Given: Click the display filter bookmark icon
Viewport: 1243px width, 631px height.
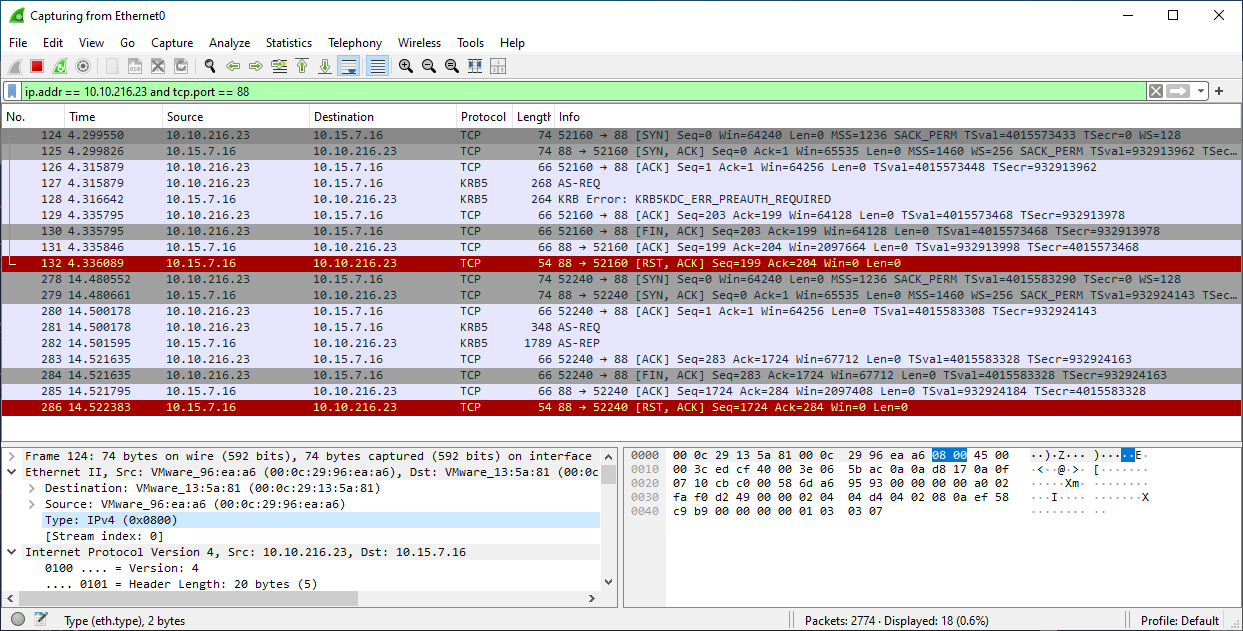Looking at the screenshot, I should (x=13, y=91).
